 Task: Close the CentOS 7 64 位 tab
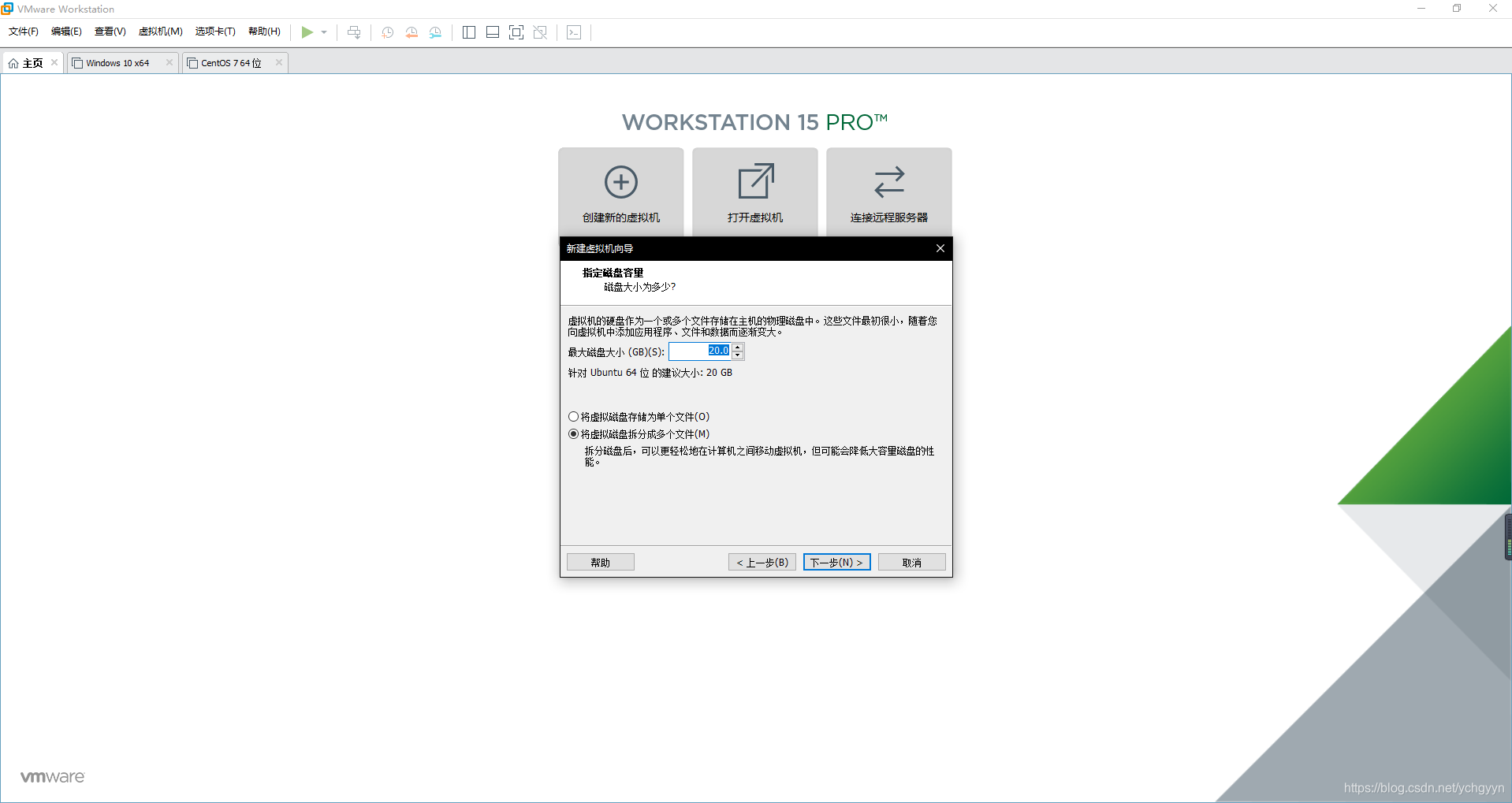click(x=278, y=62)
